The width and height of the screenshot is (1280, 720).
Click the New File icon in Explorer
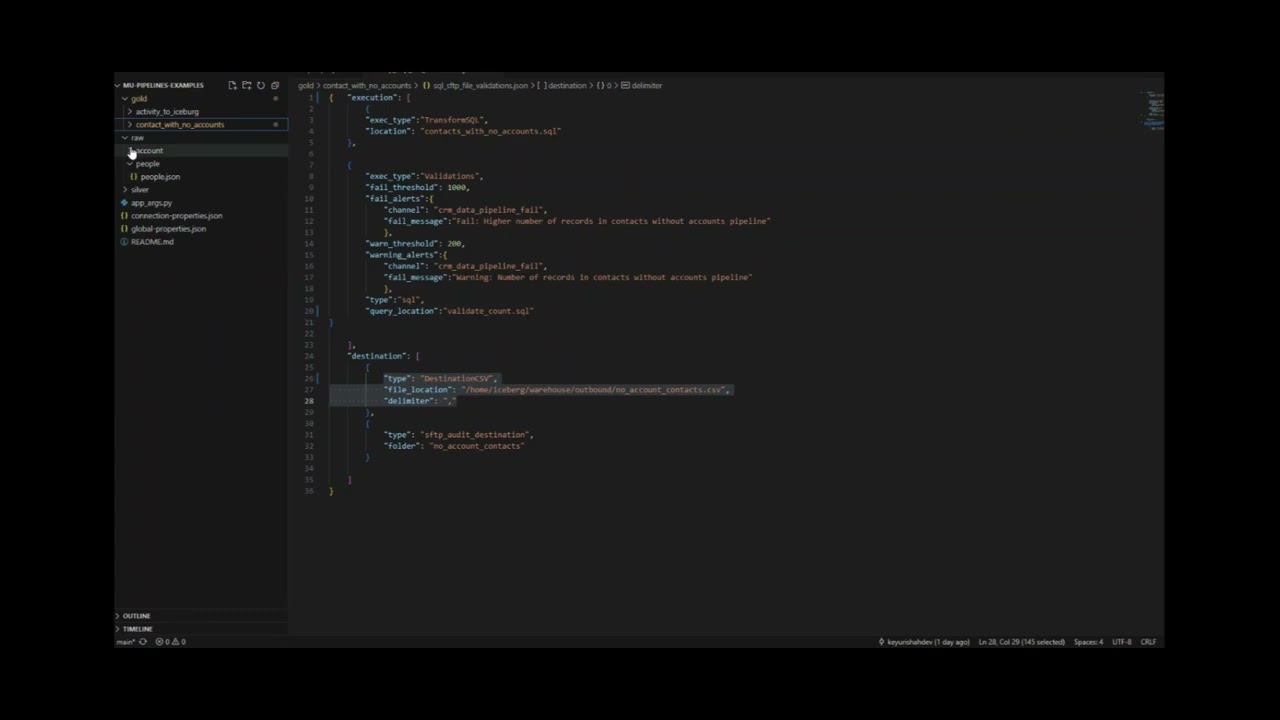pyautogui.click(x=232, y=85)
